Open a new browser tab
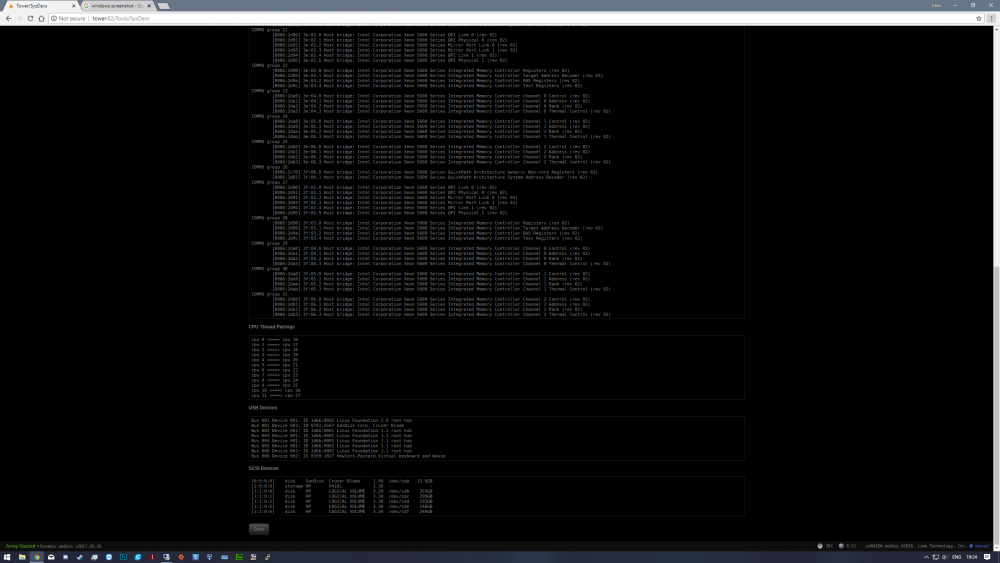1000x563 pixels. (x=164, y=6)
